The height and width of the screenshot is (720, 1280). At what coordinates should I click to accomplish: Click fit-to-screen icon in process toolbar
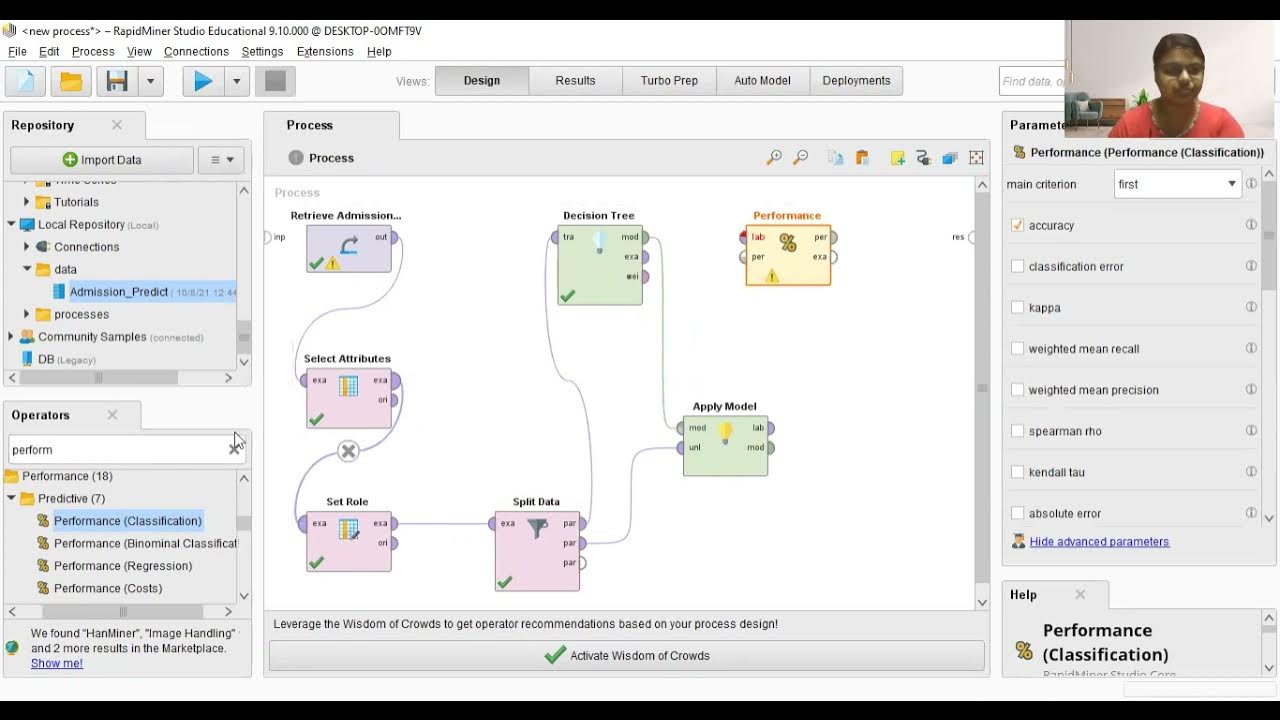[x=976, y=158]
